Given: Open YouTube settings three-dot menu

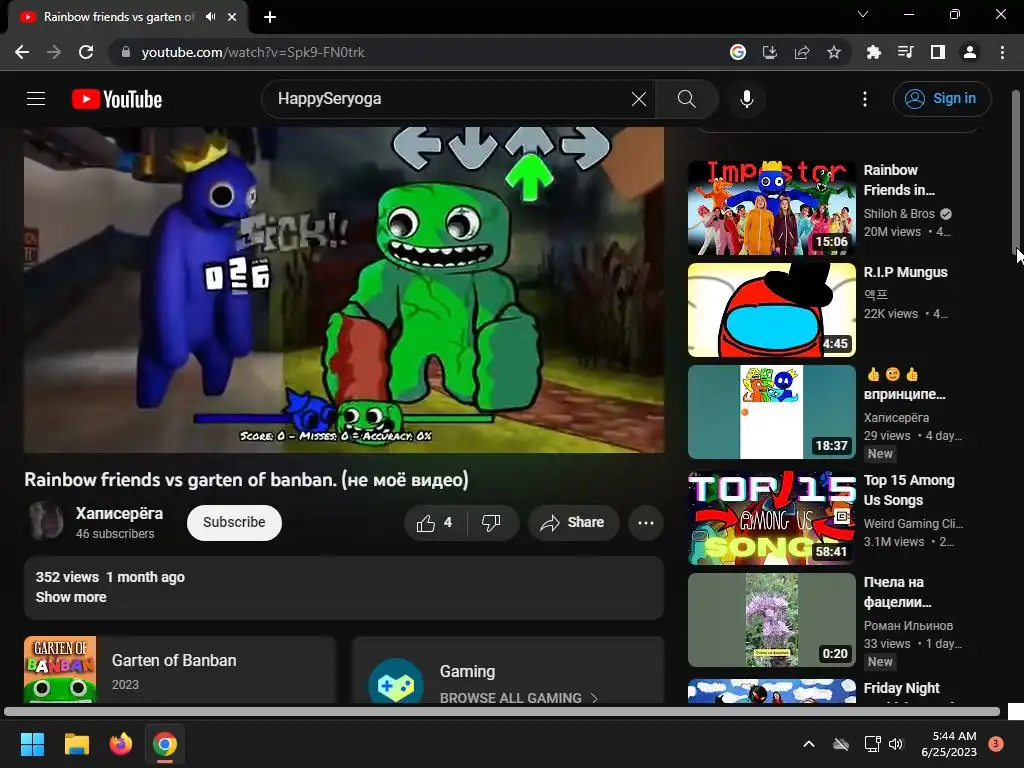Looking at the screenshot, I should tap(865, 99).
